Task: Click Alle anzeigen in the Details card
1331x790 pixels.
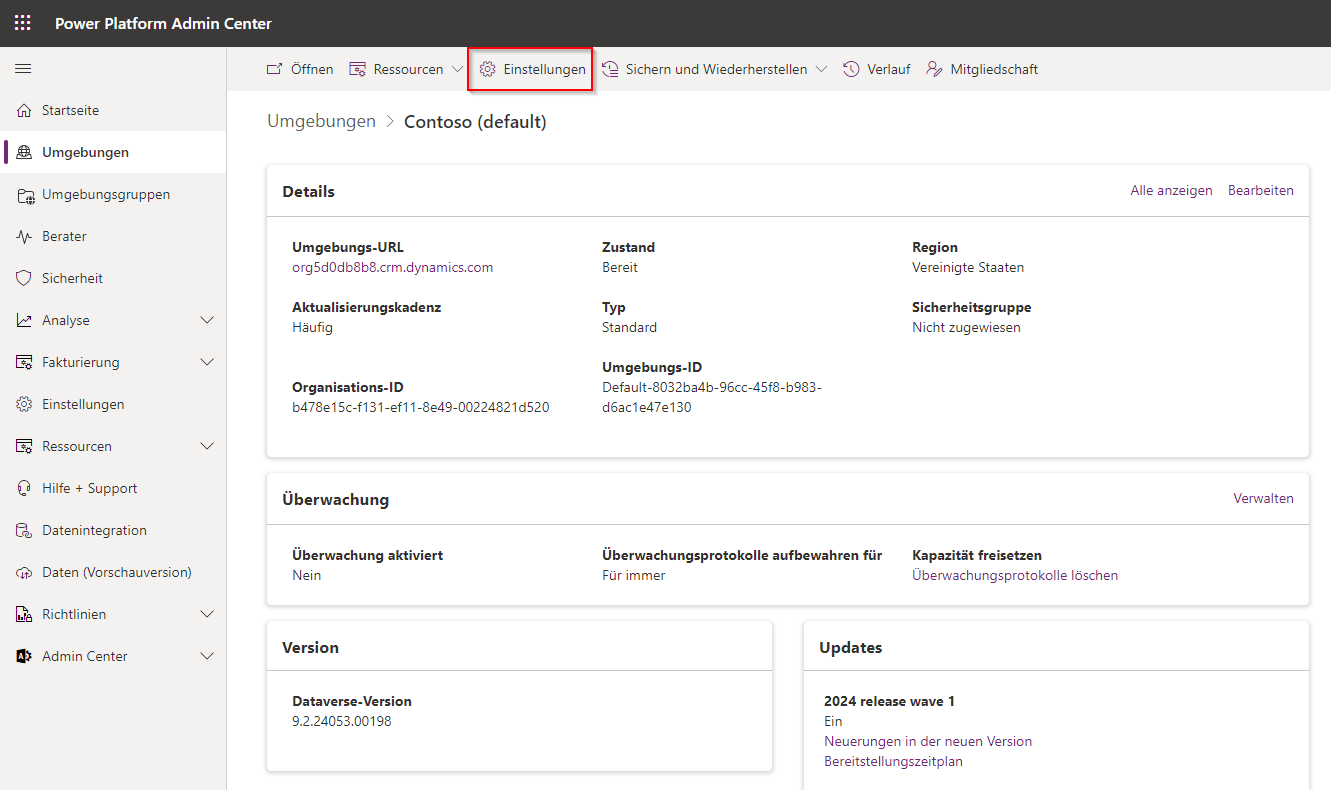Action: coord(1171,191)
